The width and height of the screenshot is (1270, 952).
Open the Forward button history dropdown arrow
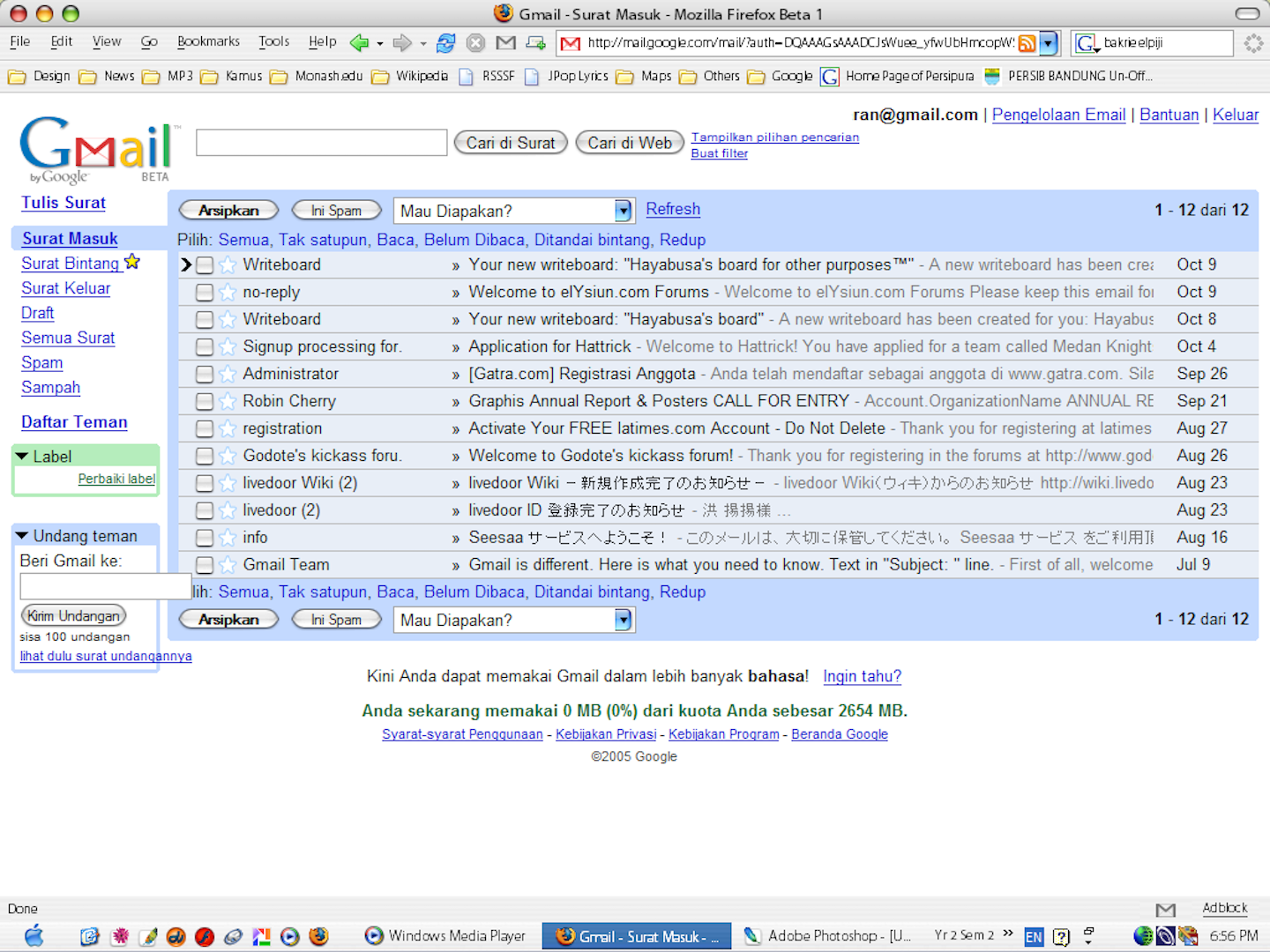coord(423,43)
